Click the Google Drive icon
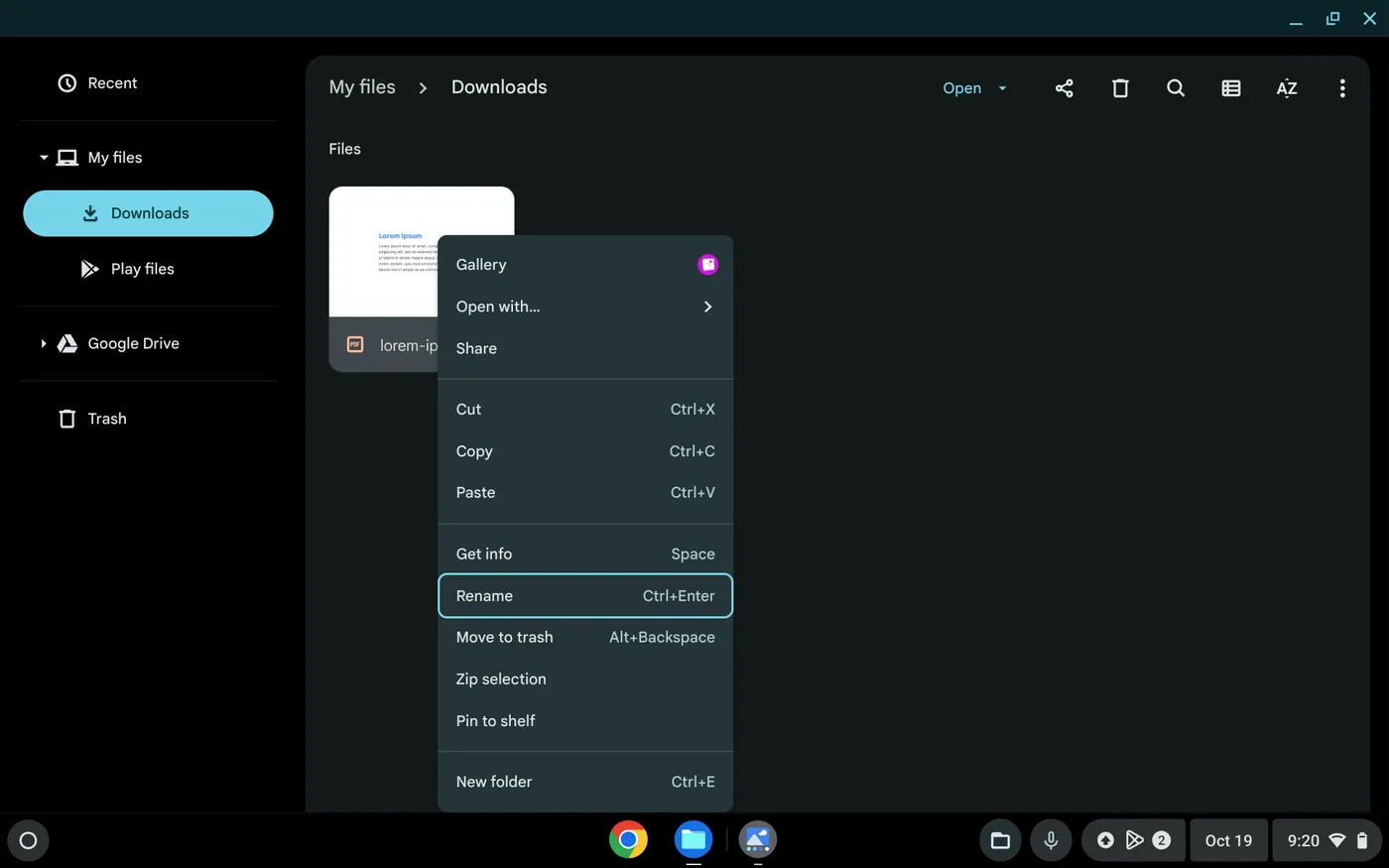The width and height of the screenshot is (1389, 868). pos(67,343)
